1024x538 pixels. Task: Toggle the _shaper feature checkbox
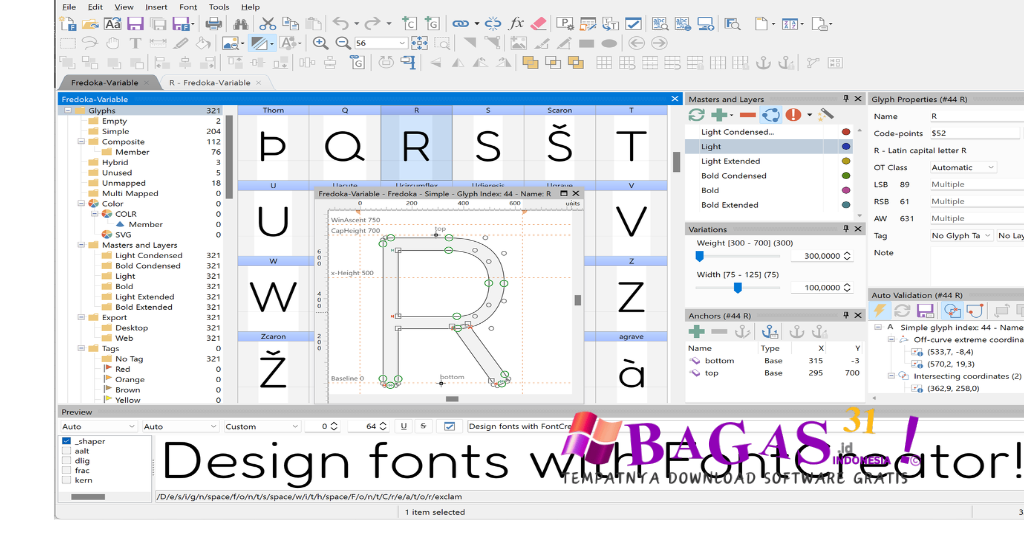click(x=66, y=441)
